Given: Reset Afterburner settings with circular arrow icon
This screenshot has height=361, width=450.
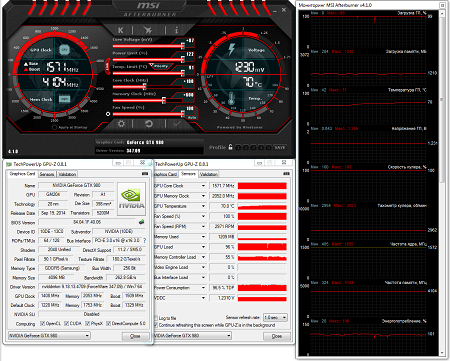Looking at the screenshot, I should (149, 124).
